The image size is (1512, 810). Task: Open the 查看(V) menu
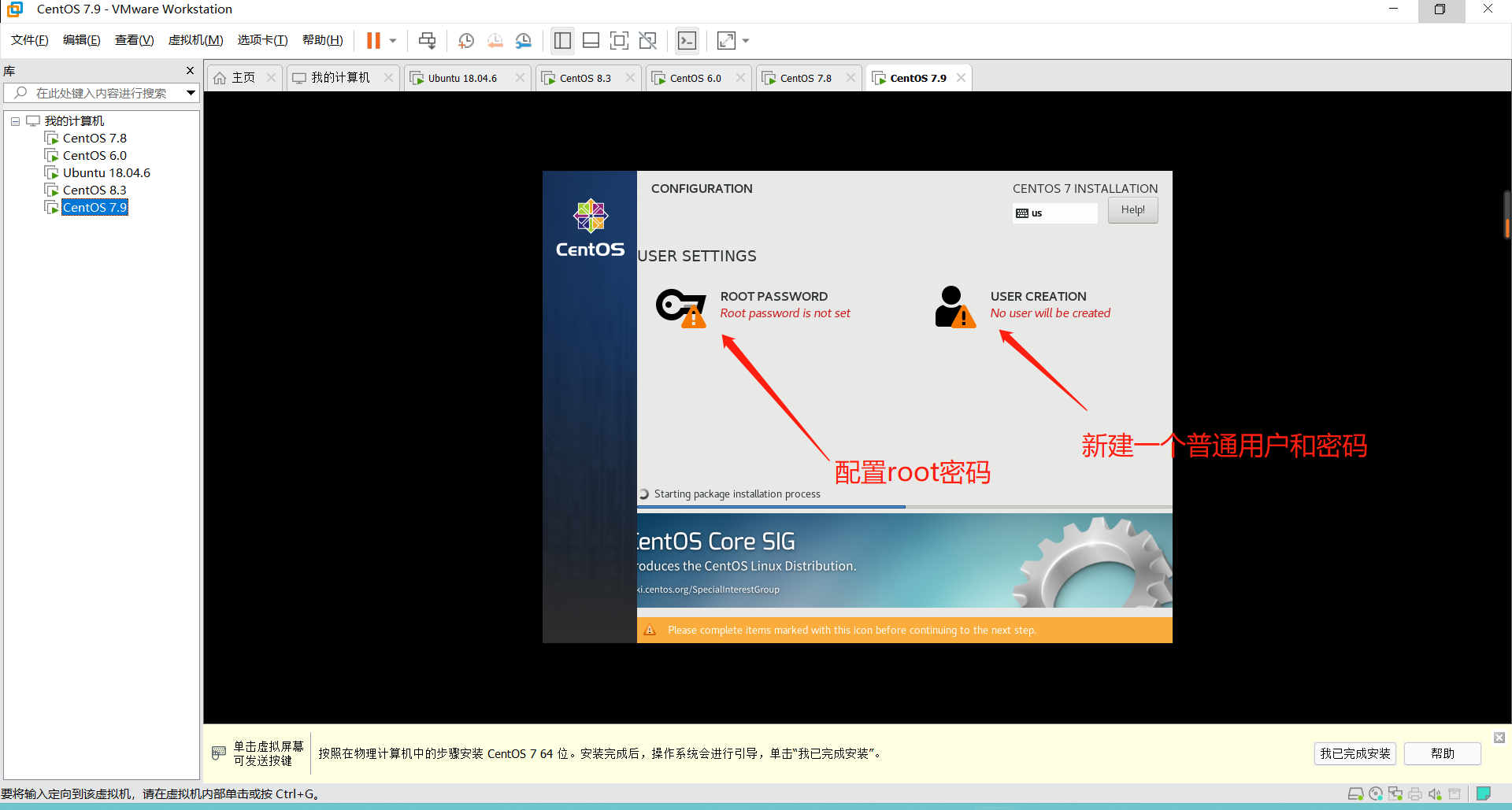135,40
